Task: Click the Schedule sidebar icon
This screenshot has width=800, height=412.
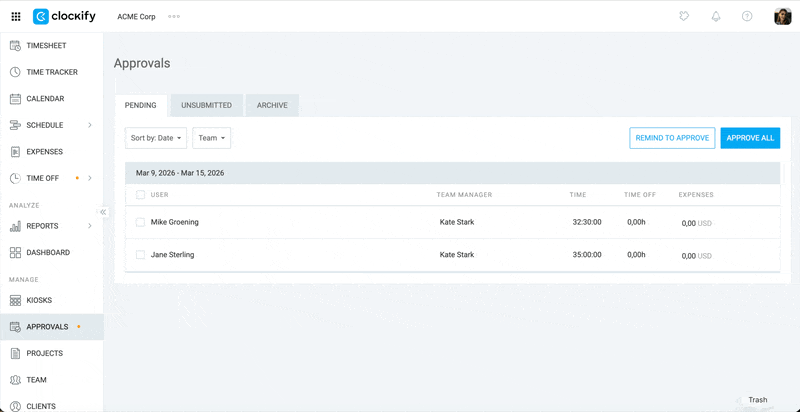Action: click(15, 125)
